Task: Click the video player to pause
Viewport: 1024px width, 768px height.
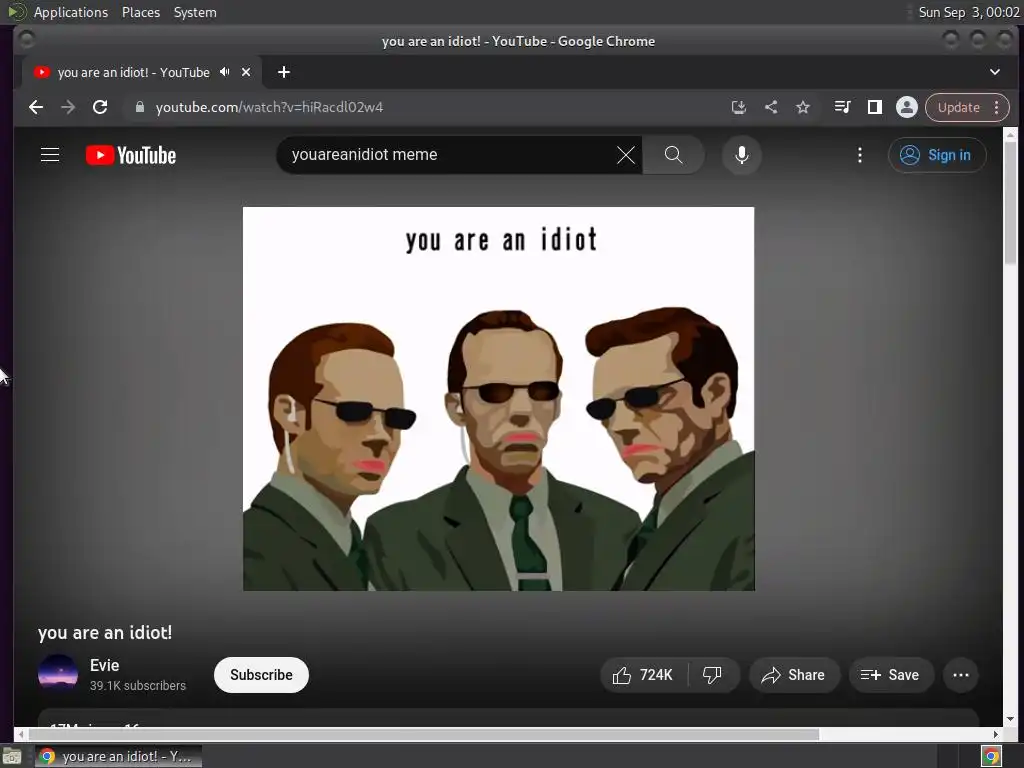Action: (499, 399)
